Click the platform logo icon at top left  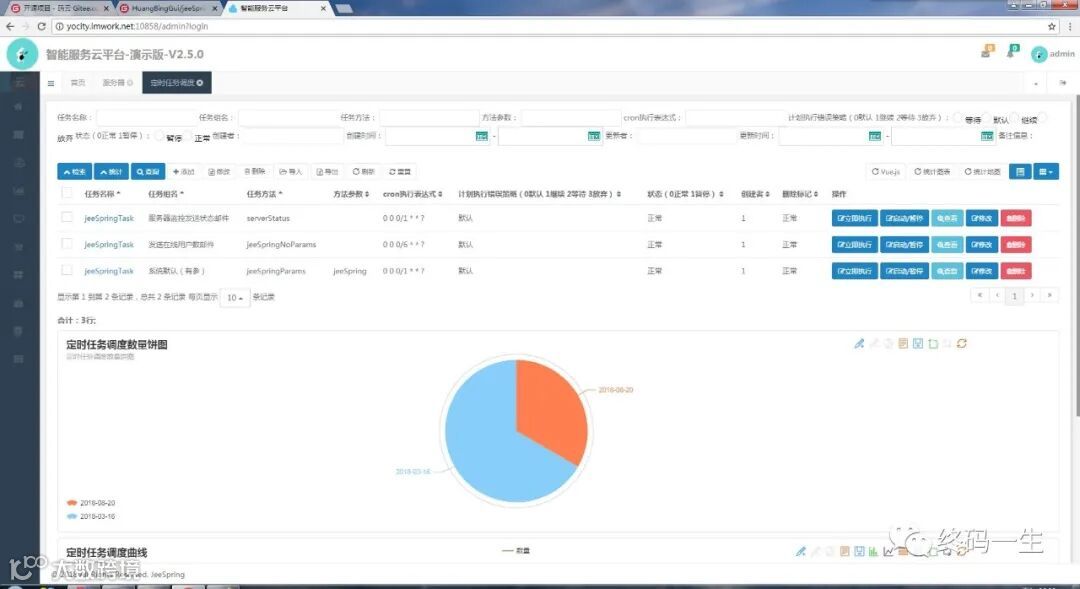(x=22, y=54)
